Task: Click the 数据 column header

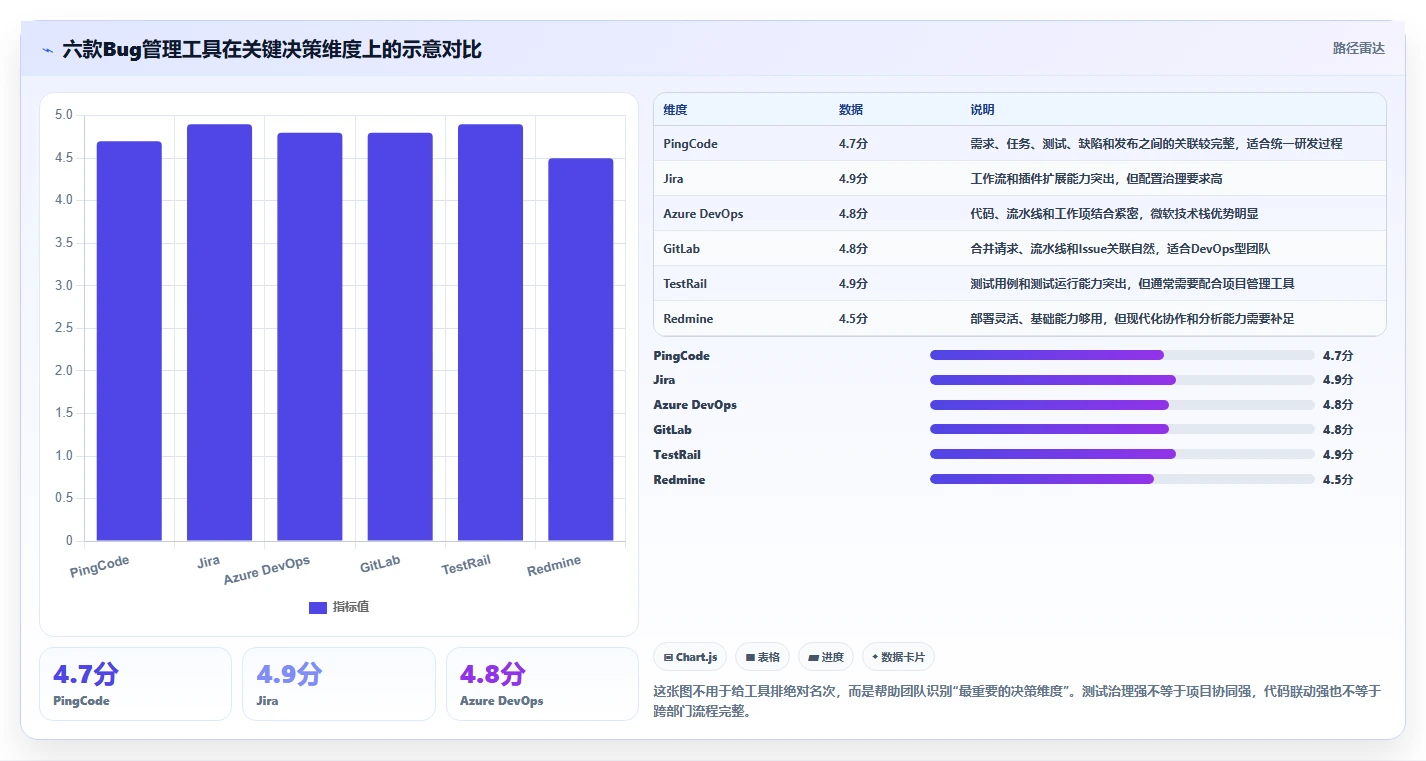Action: point(851,110)
